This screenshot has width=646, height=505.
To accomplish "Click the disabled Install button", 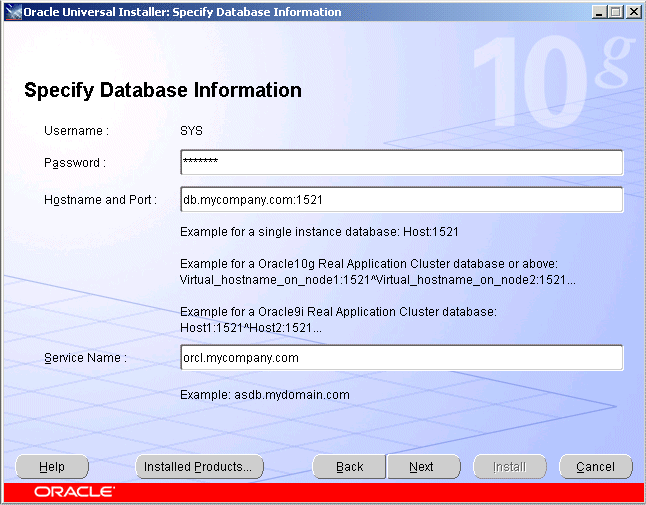I will tap(510, 467).
